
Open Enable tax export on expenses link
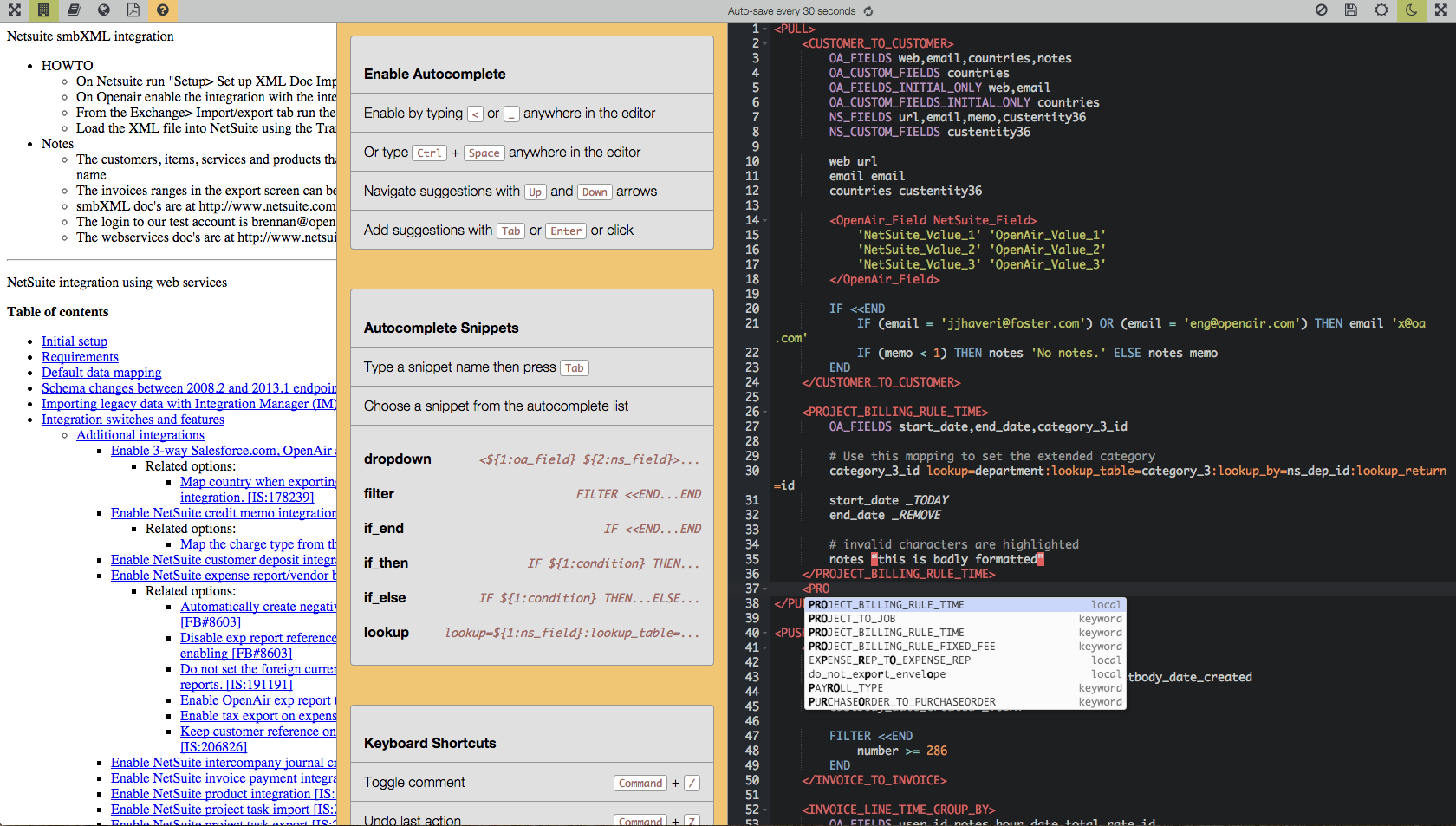pos(258,716)
